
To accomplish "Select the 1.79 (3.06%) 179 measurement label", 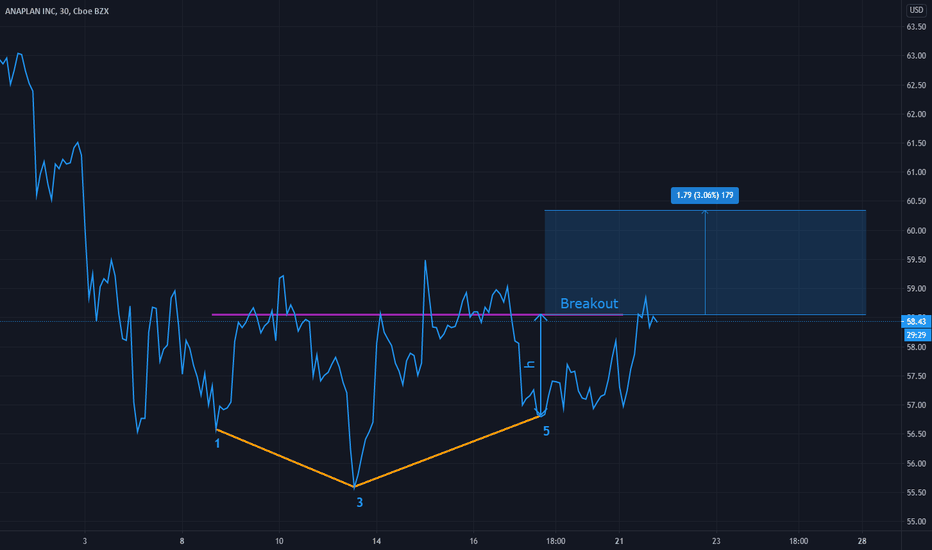I will (x=705, y=195).
